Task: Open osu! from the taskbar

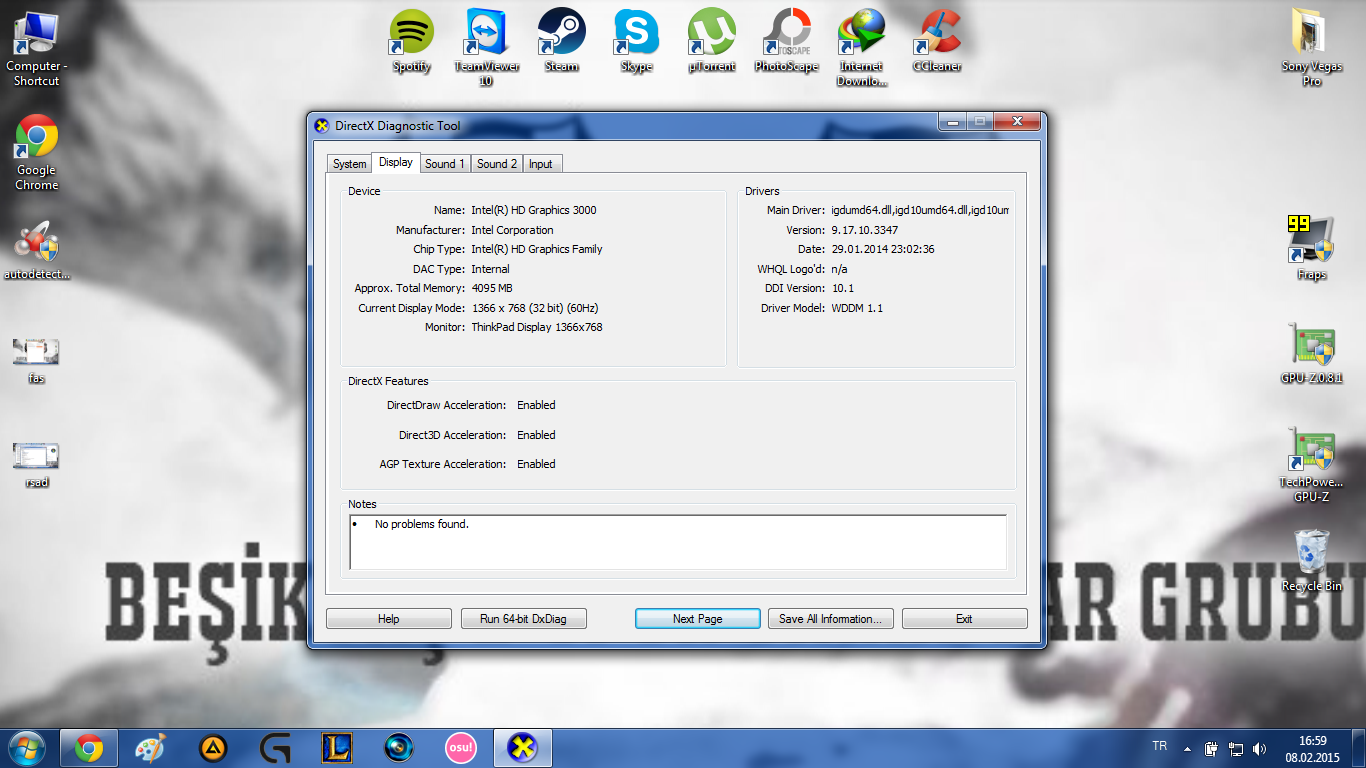Action: point(461,748)
